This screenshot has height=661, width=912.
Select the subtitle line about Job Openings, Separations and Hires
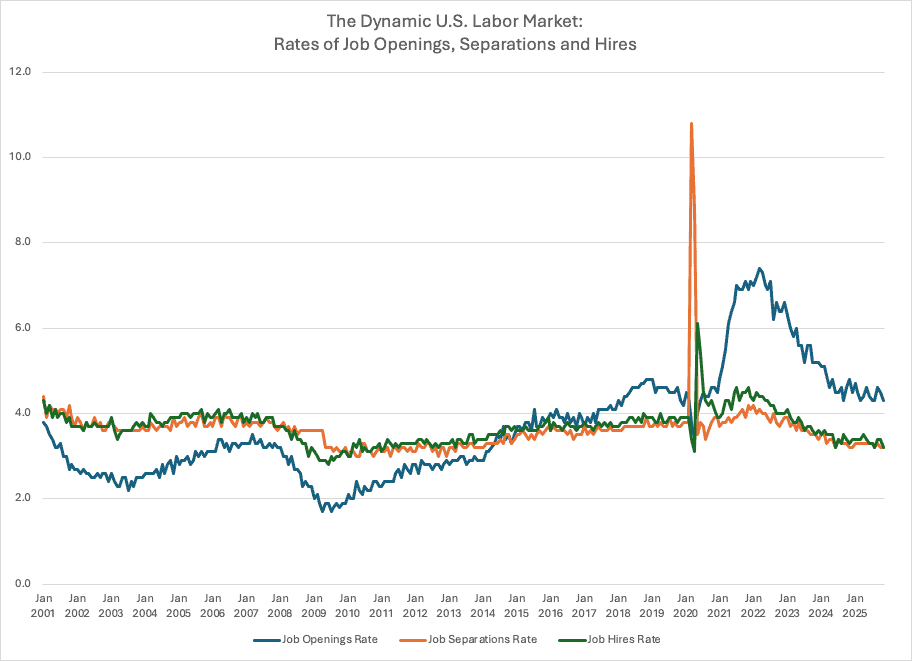(x=455, y=43)
